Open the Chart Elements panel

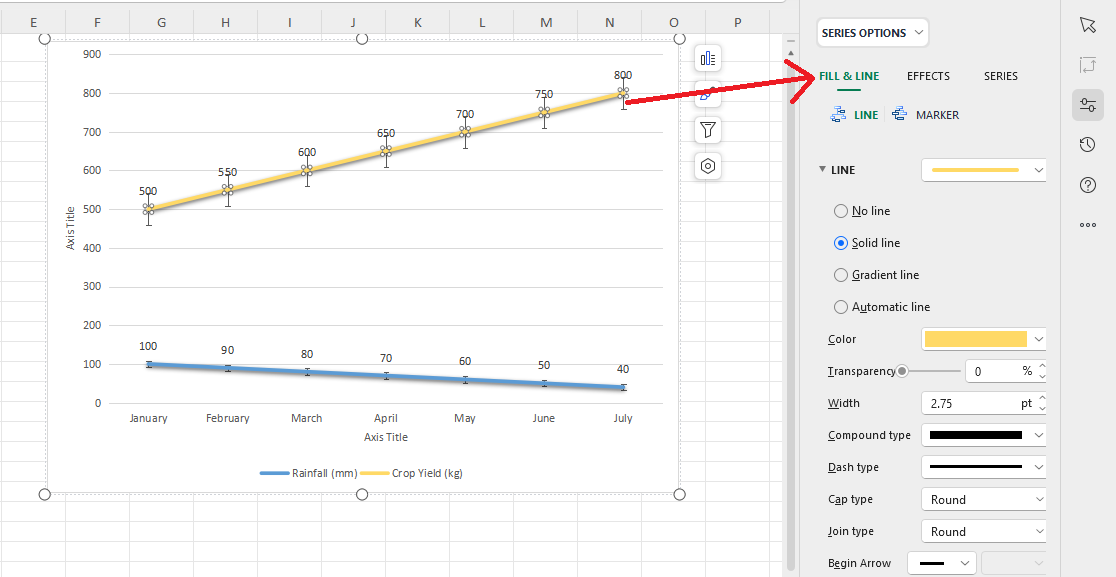click(x=707, y=58)
